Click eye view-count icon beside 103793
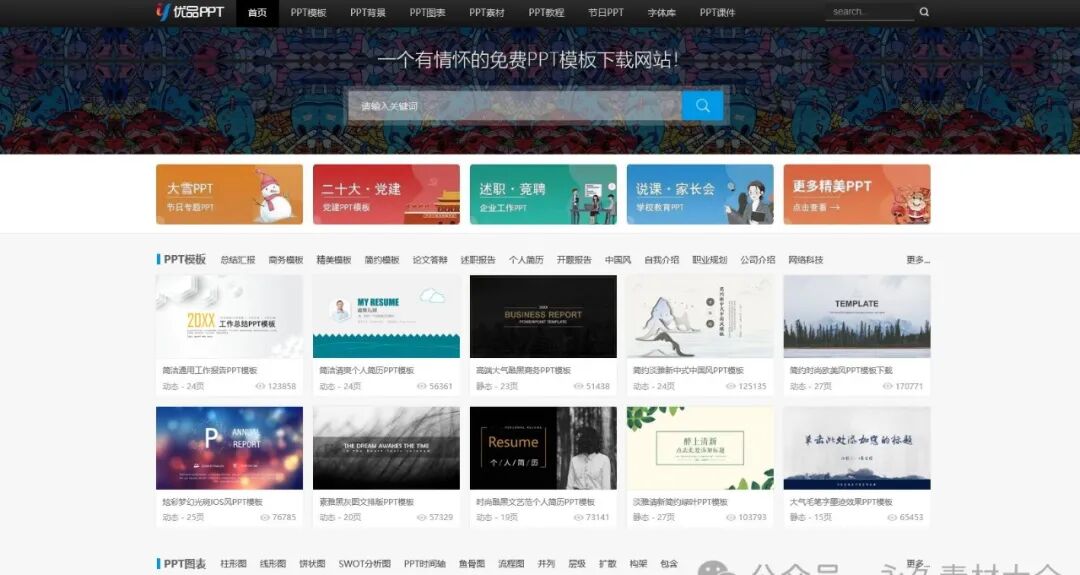 click(x=731, y=517)
